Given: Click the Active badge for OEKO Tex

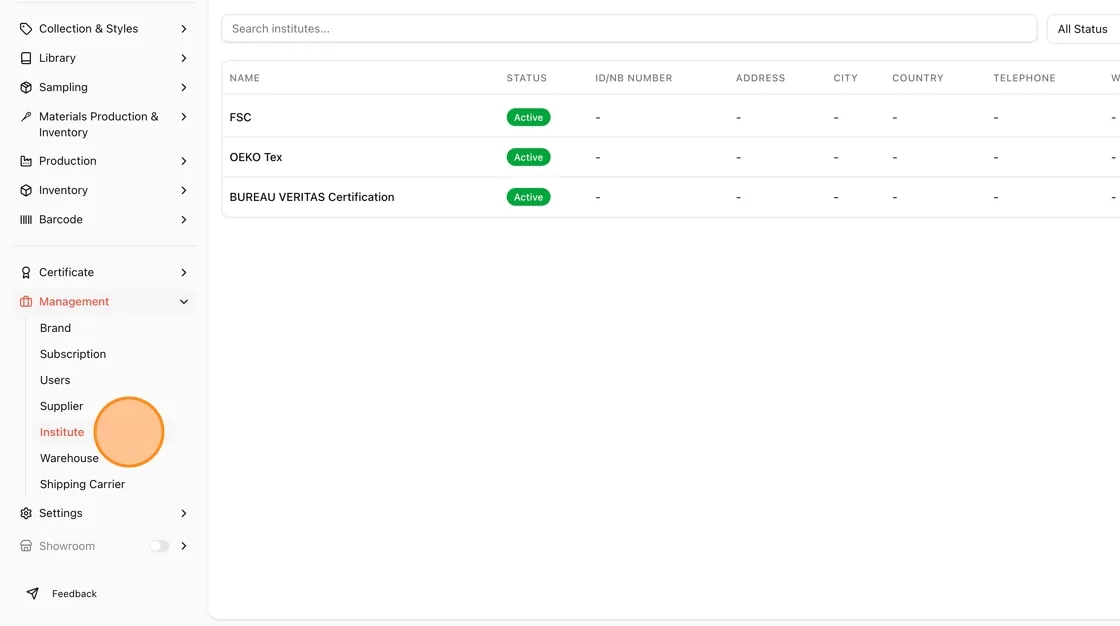Looking at the screenshot, I should 529,157.
